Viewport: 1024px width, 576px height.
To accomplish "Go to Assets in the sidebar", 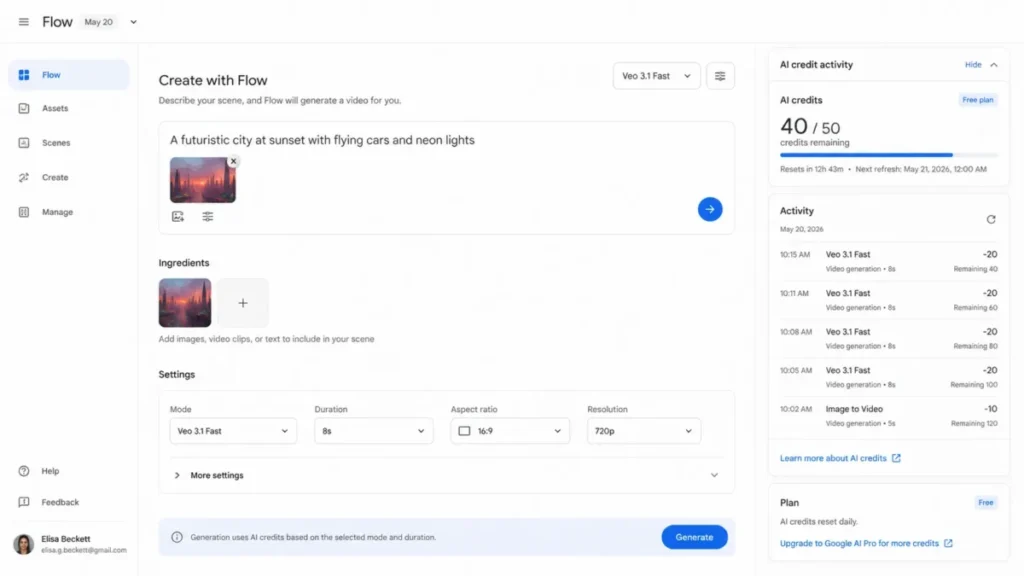I will (69, 108).
